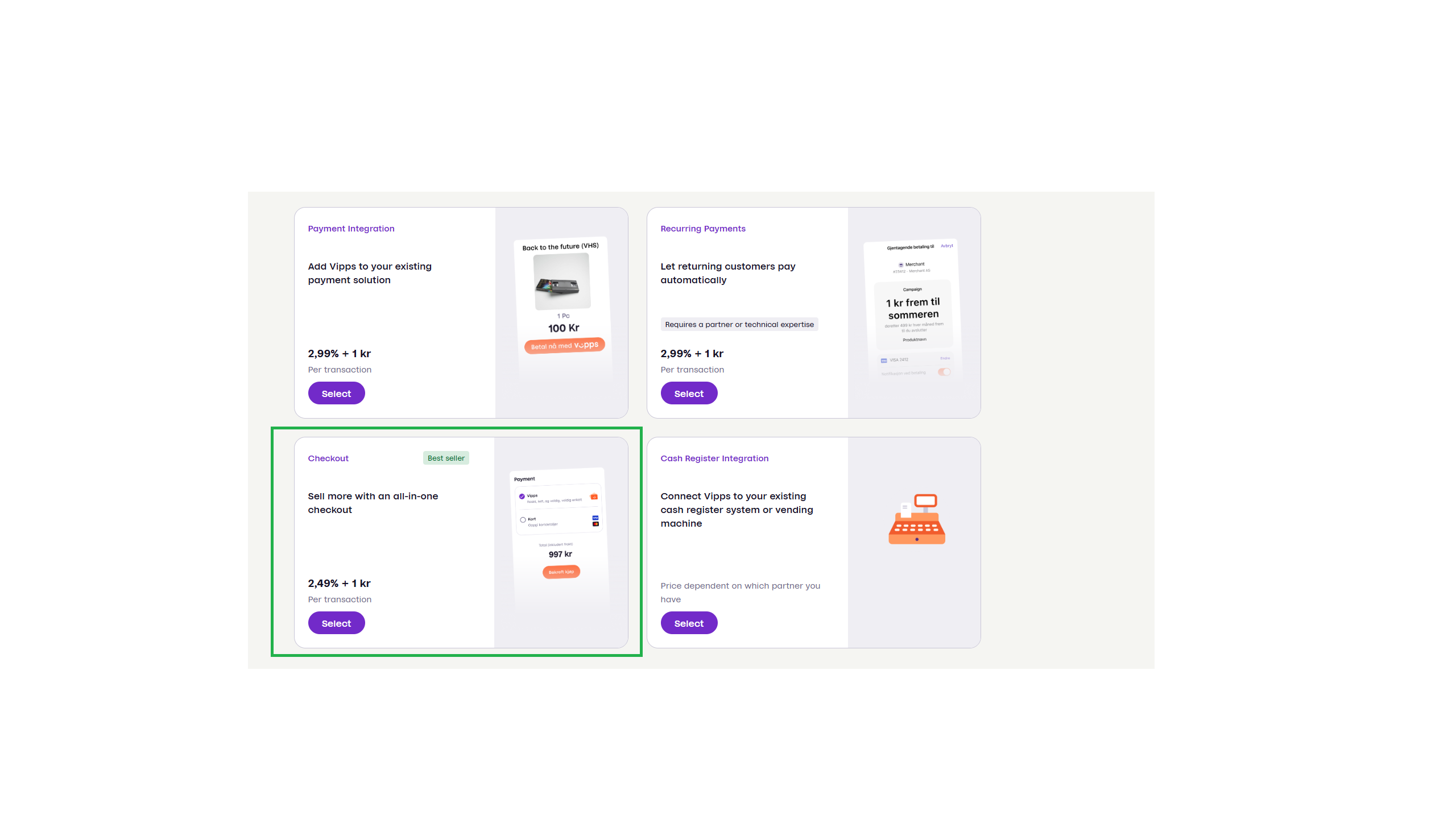Image resolution: width=1456 pixels, height=819 pixels.
Task: Click the orange Vipps wallet icon
Action: point(594,497)
